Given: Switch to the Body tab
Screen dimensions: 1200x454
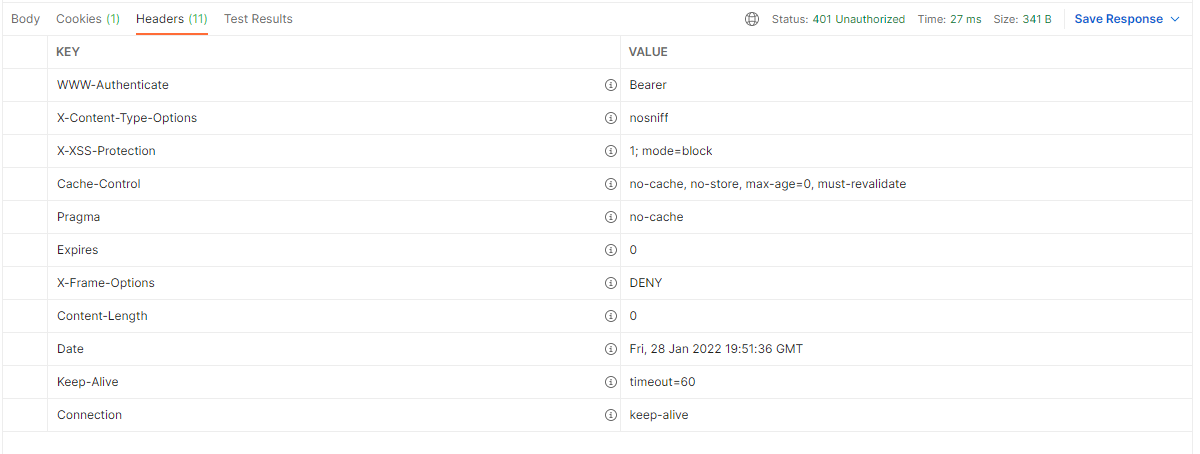Looking at the screenshot, I should point(25,19).
